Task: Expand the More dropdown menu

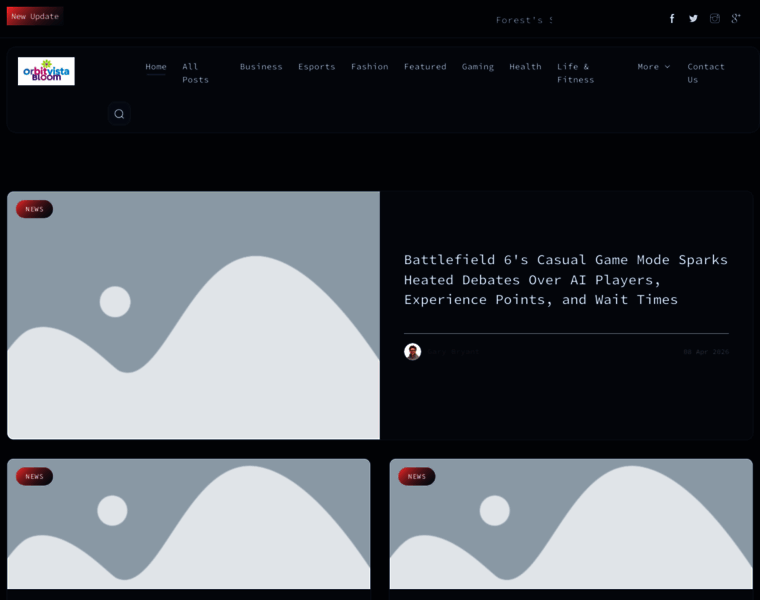Action: point(653,67)
